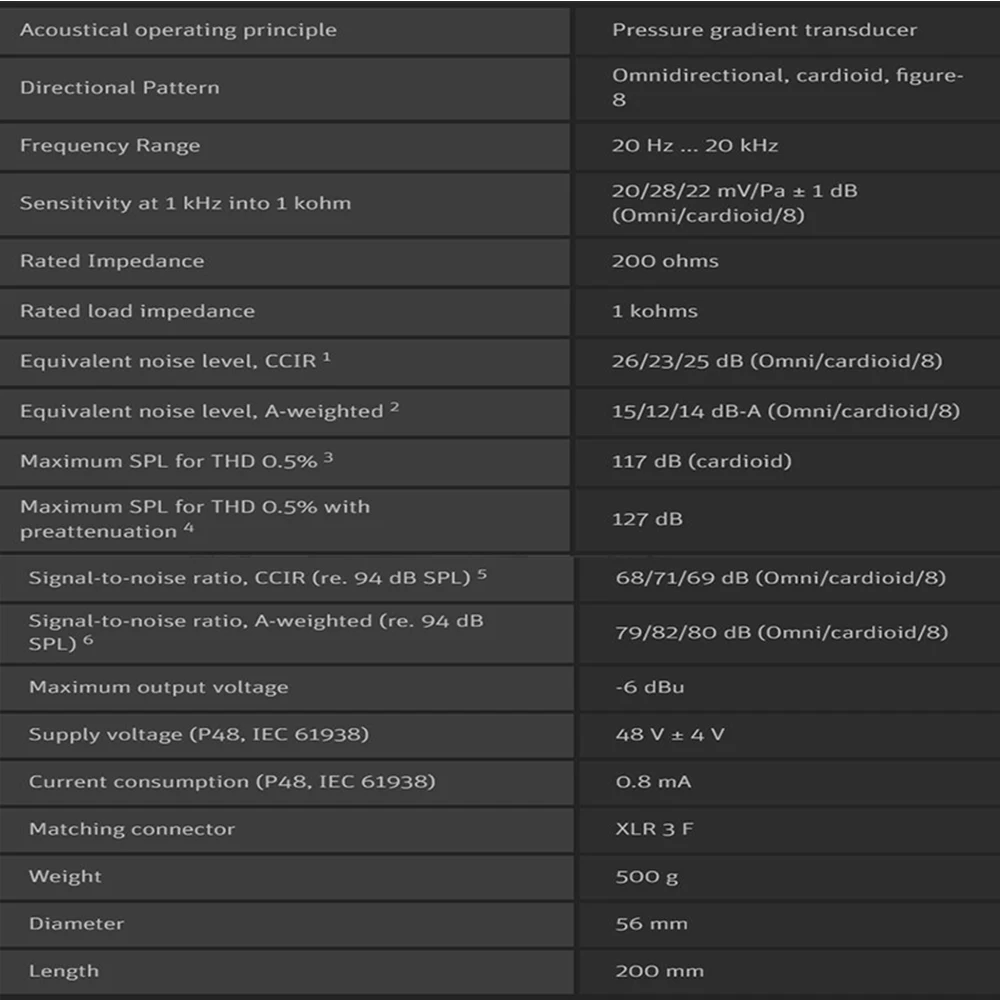1000x1000 pixels.
Task: Click footnote 2 beside A-weighted noise level
Action: tap(394, 406)
